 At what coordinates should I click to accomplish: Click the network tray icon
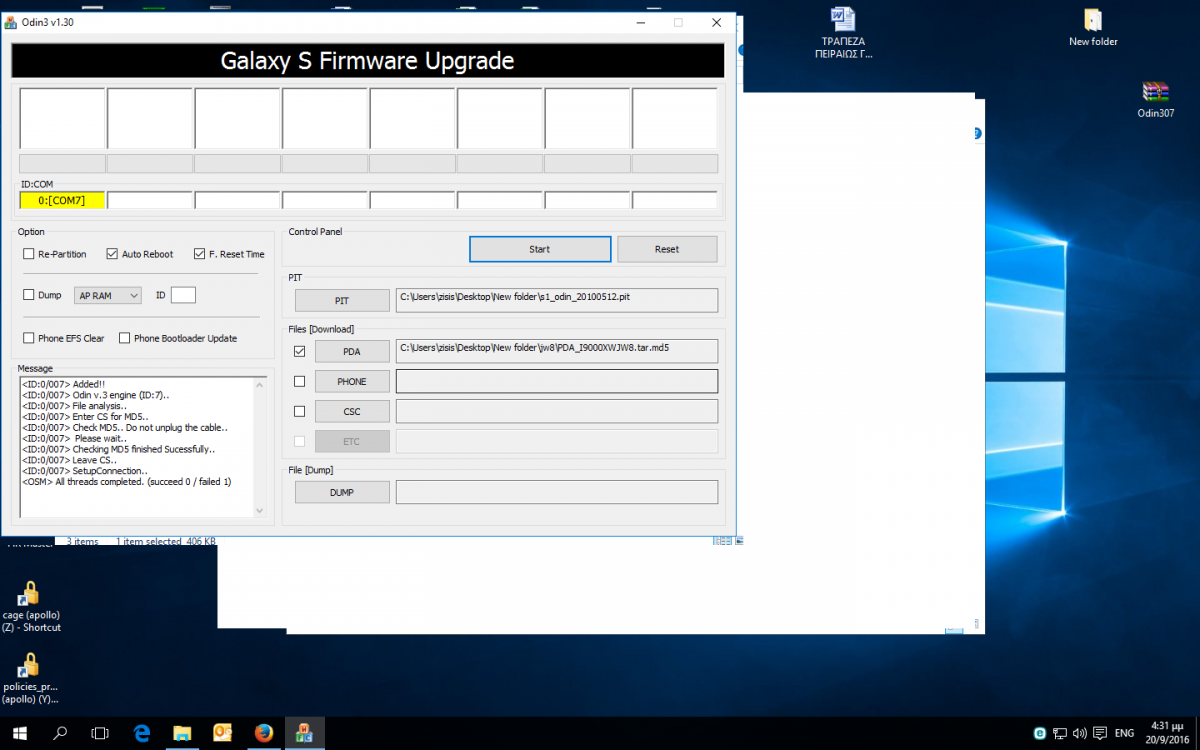pyautogui.click(x=1060, y=733)
